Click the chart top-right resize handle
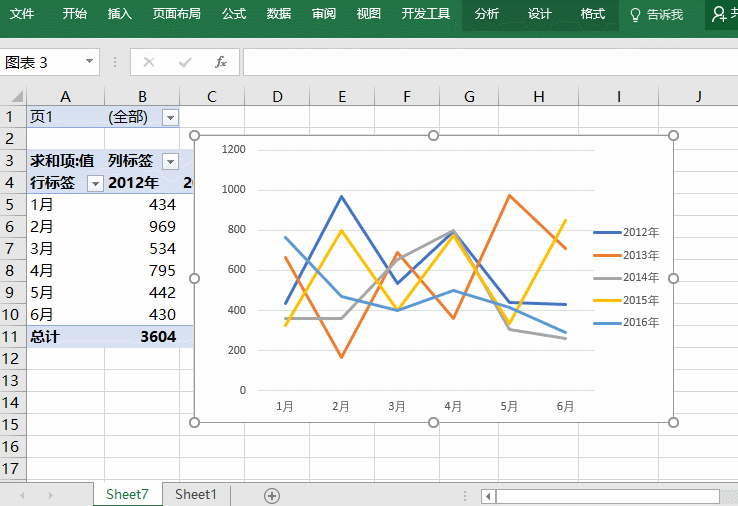This screenshot has width=738, height=506. click(x=673, y=136)
